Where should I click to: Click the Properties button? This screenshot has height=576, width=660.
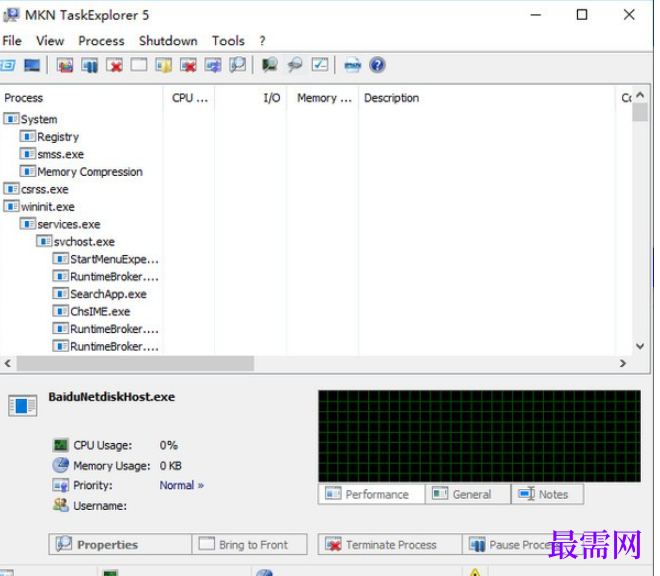click(120, 544)
